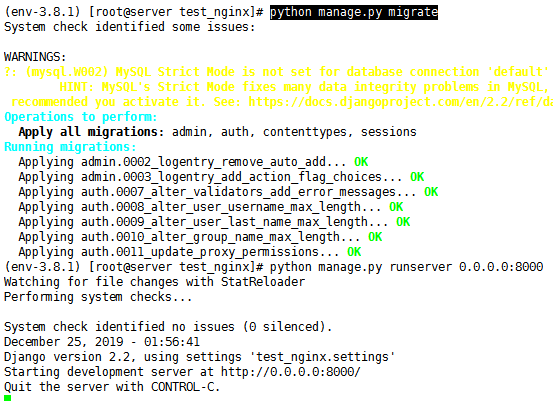This screenshot has height=401, width=553.
Task: Click the 'Running migrations:' heading
Action: click(x=70, y=147)
